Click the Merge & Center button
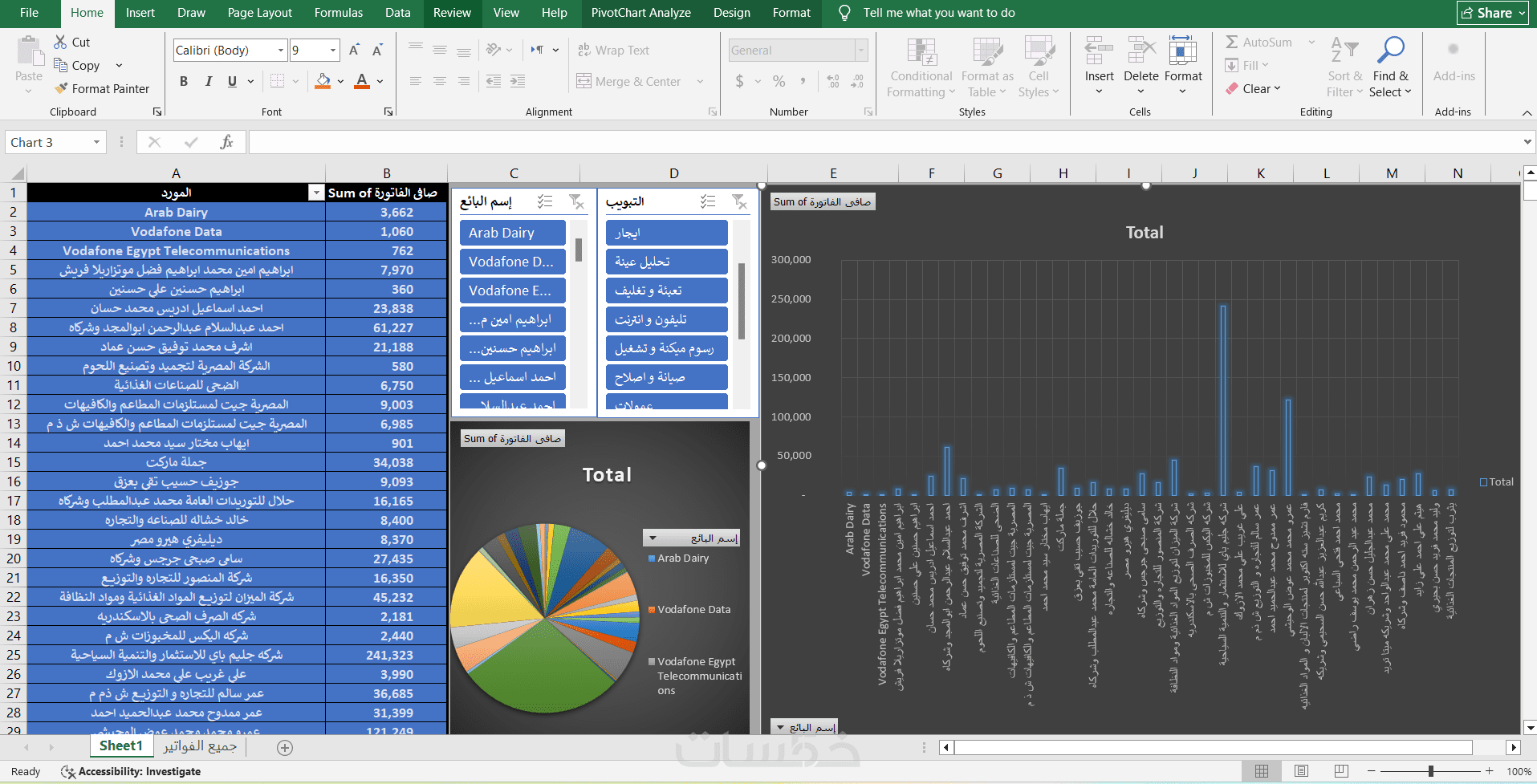The image size is (1537, 784). 629,81
